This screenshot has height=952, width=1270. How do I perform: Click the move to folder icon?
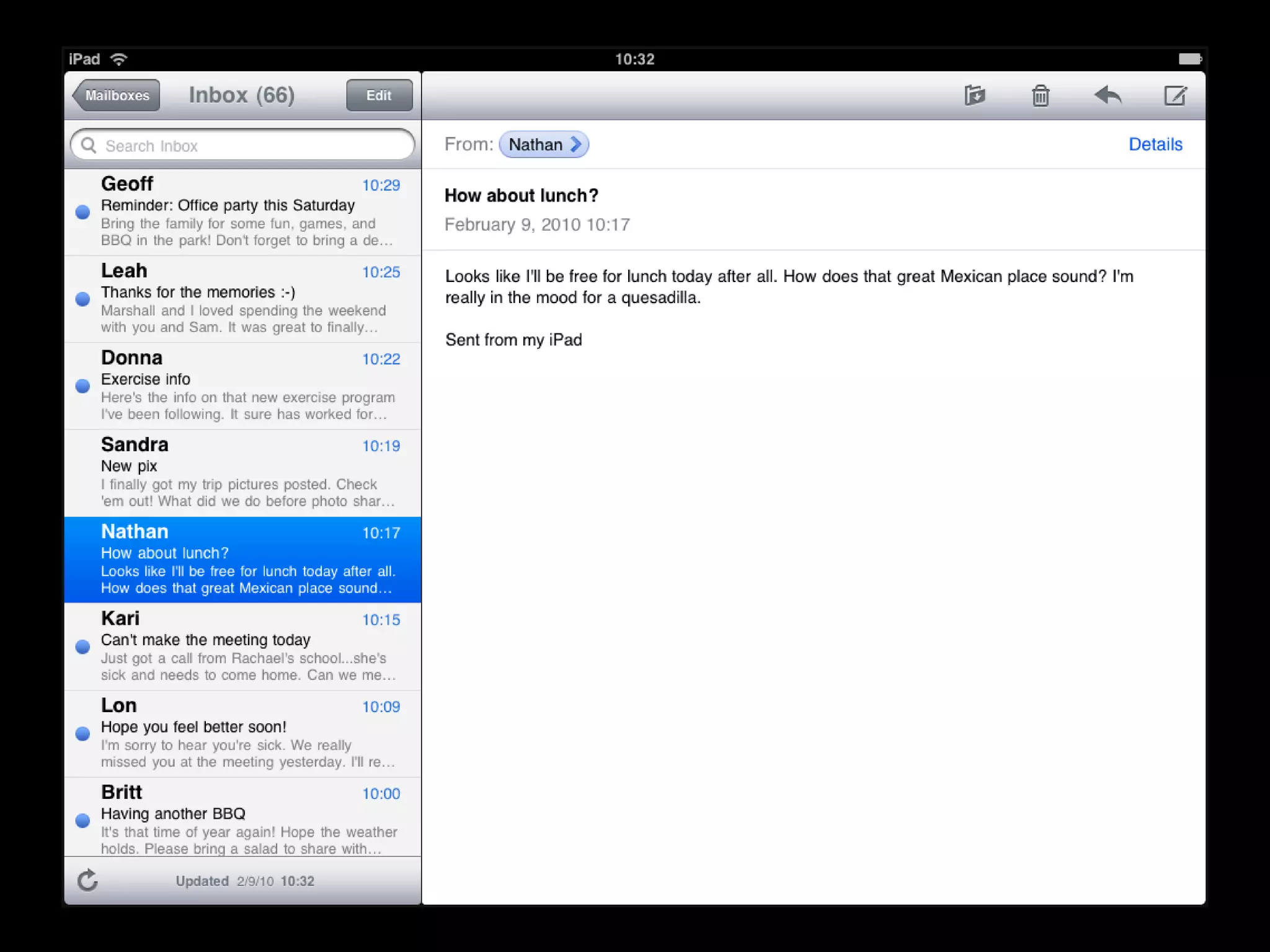[974, 95]
